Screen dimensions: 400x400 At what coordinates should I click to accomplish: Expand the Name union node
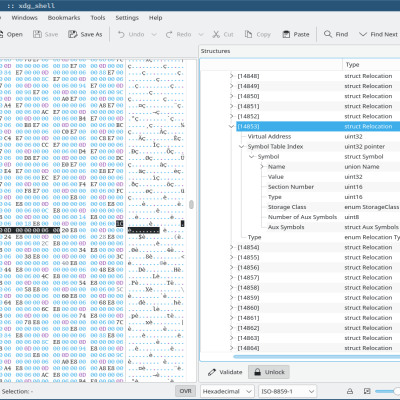pyautogui.click(x=262, y=167)
